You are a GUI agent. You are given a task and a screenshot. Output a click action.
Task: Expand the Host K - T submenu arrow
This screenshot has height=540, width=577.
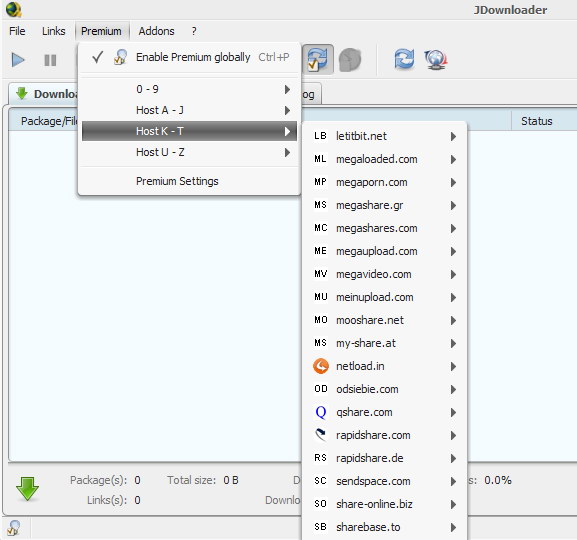click(x=287, y=131)
